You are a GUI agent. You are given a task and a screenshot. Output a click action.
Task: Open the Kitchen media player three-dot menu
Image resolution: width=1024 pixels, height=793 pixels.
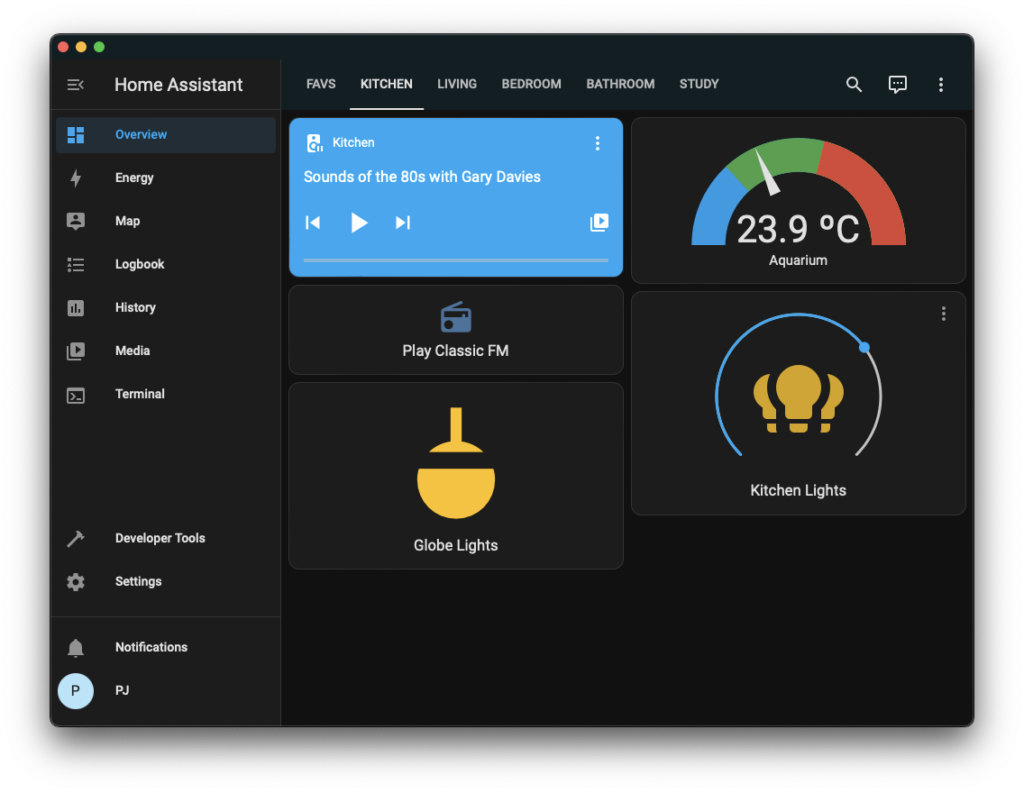pos(597,143)
